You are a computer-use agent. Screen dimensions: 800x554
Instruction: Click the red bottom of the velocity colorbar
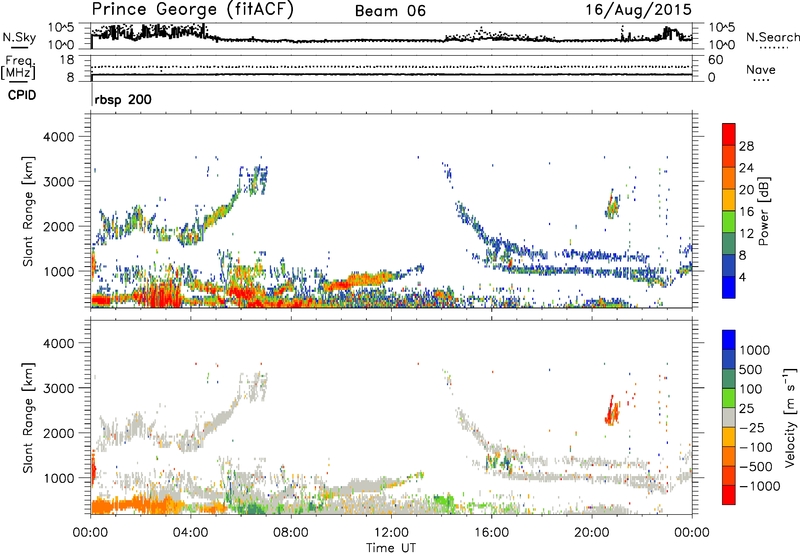pos(729,495)
